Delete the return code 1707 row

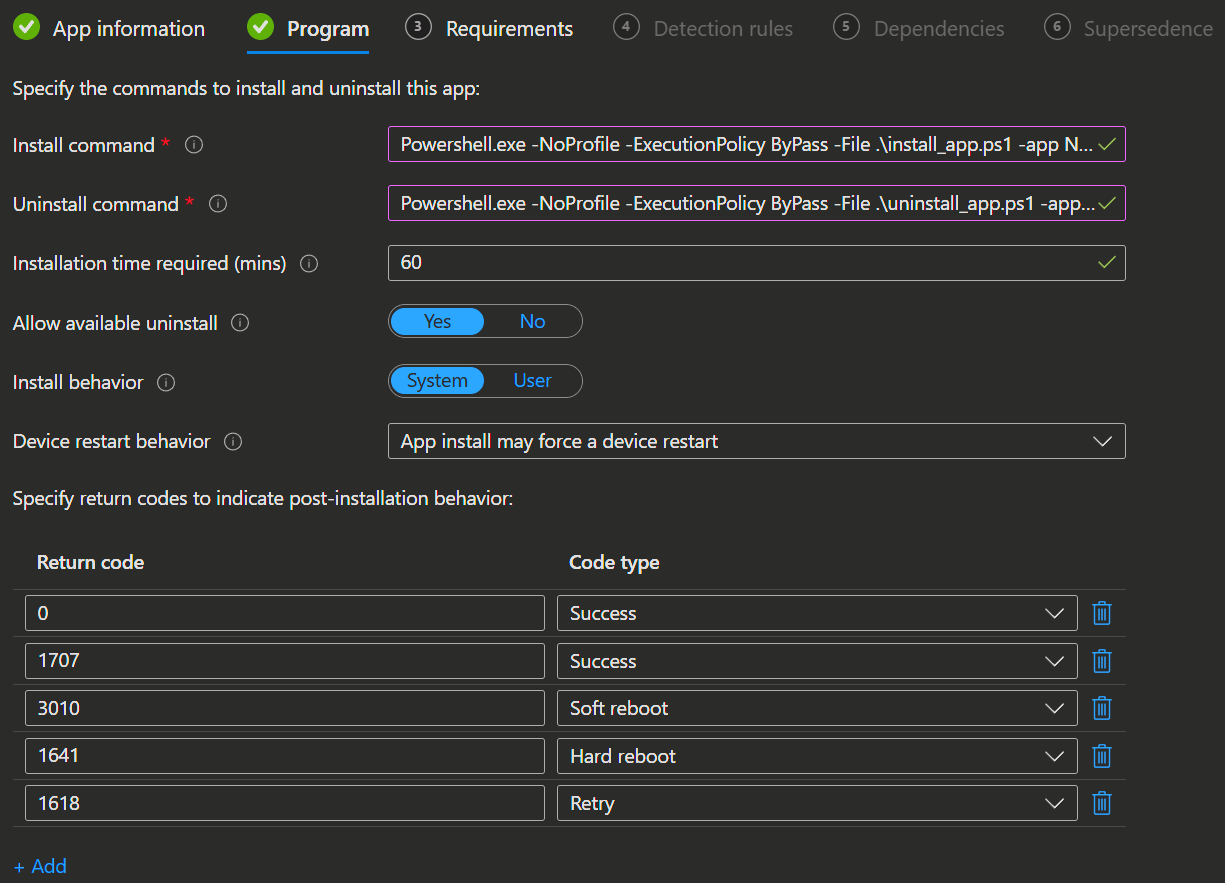[1102, 661]
